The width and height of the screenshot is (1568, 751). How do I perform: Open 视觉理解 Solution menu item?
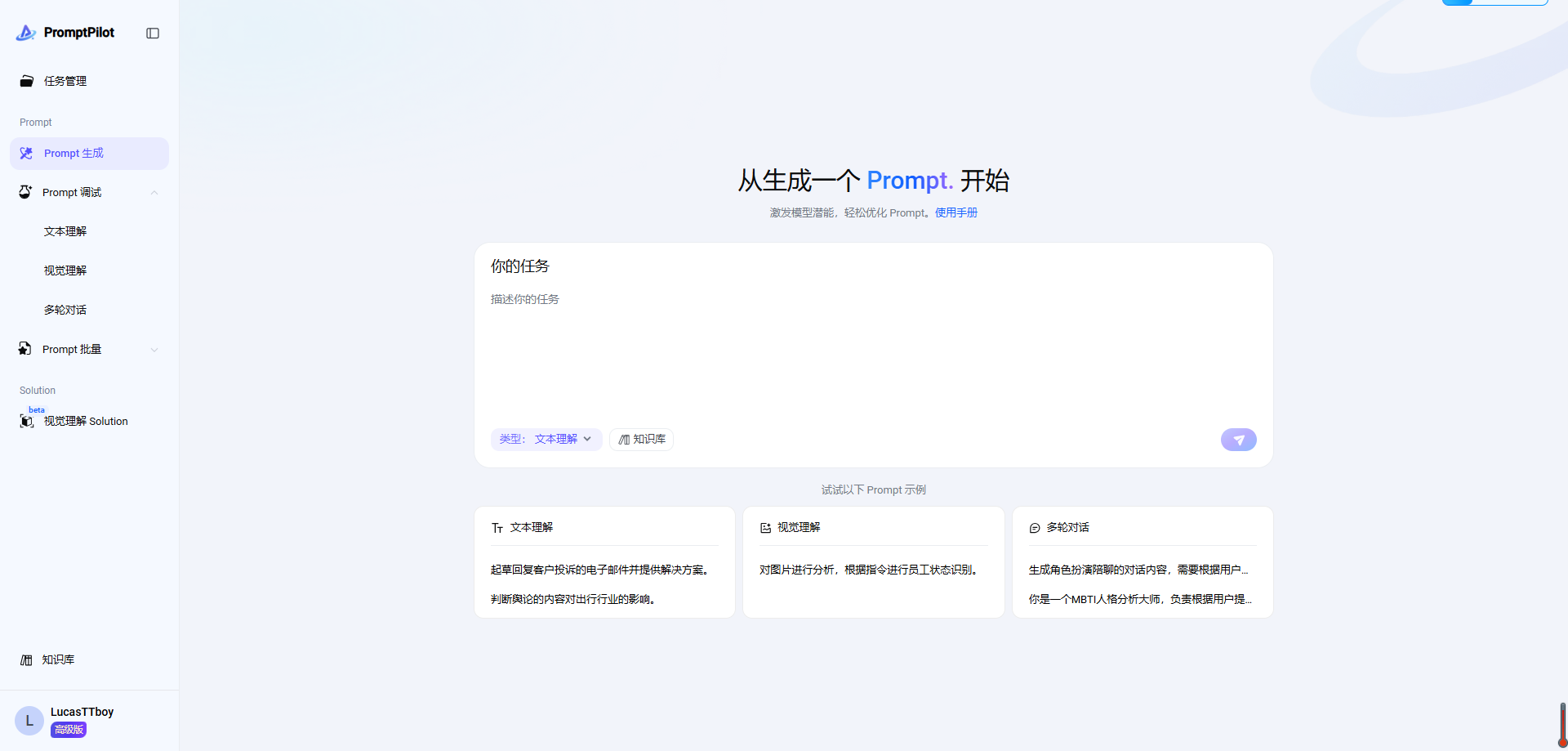tap(90, 421)
